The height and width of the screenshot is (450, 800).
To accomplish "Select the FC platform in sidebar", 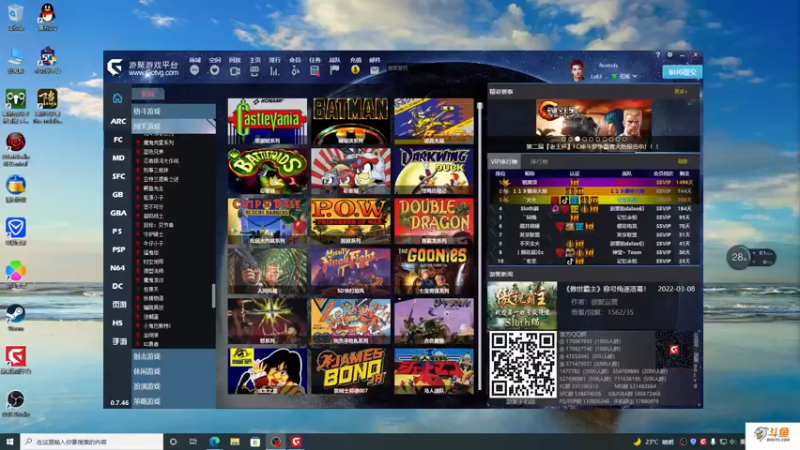I will click(118, 140).
